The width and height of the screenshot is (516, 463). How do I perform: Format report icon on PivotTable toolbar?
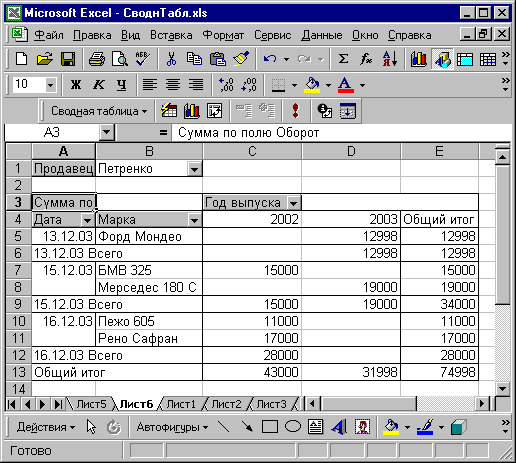(169, 111)
